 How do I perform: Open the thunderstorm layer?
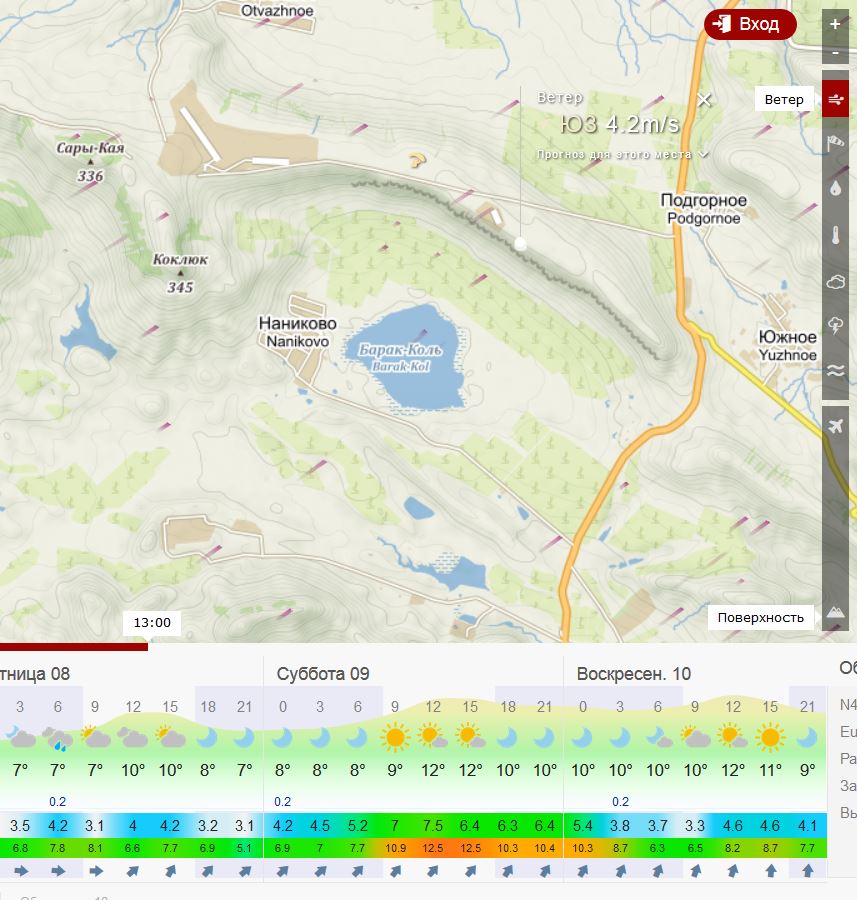pos(836,326)
